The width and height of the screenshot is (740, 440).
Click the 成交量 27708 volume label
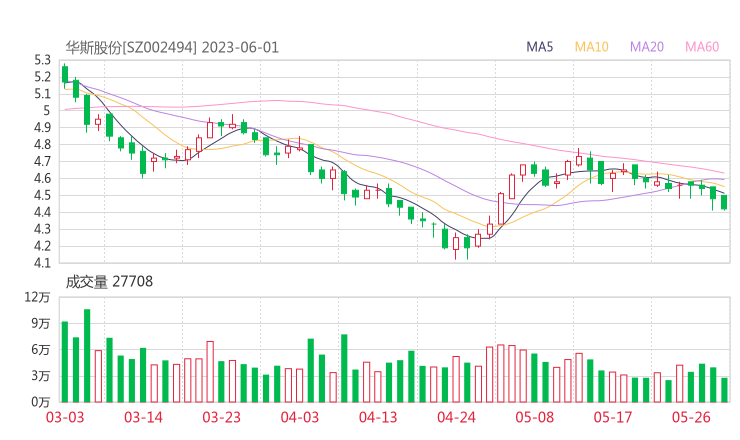click(109, 282)
